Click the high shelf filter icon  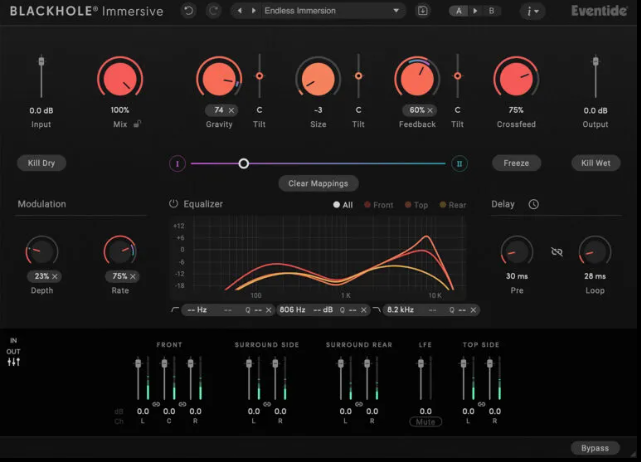(377, 310)
